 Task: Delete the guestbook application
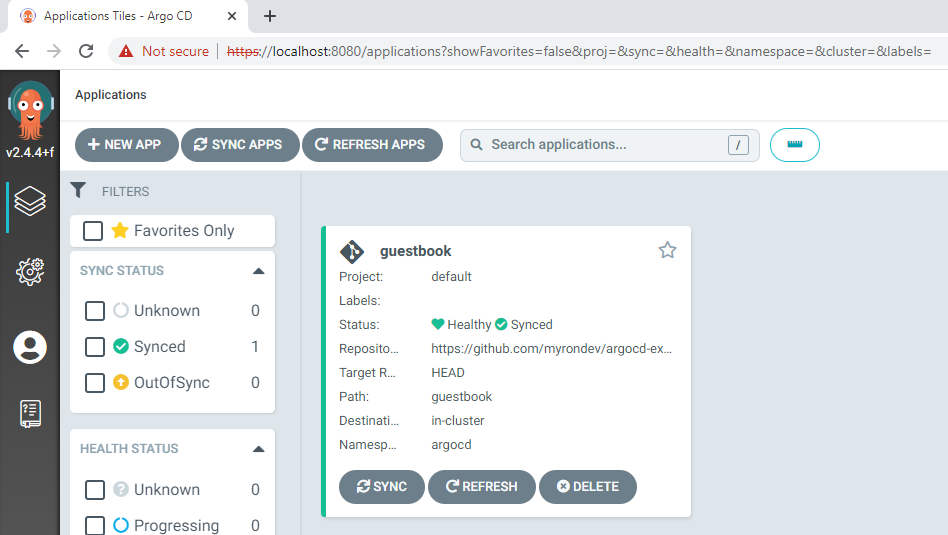pyautogui.click(x=588, y=487)
